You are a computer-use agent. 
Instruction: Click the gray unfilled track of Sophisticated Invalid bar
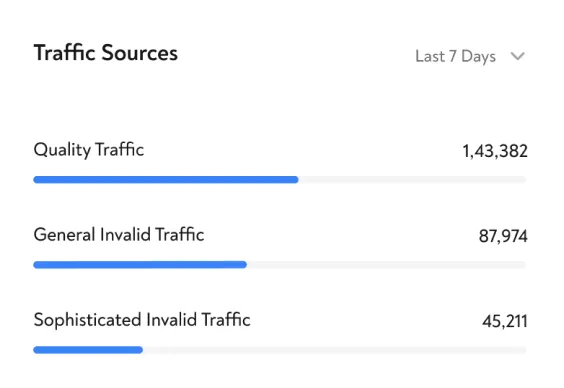pyautogui.click(x=335, y=350)
